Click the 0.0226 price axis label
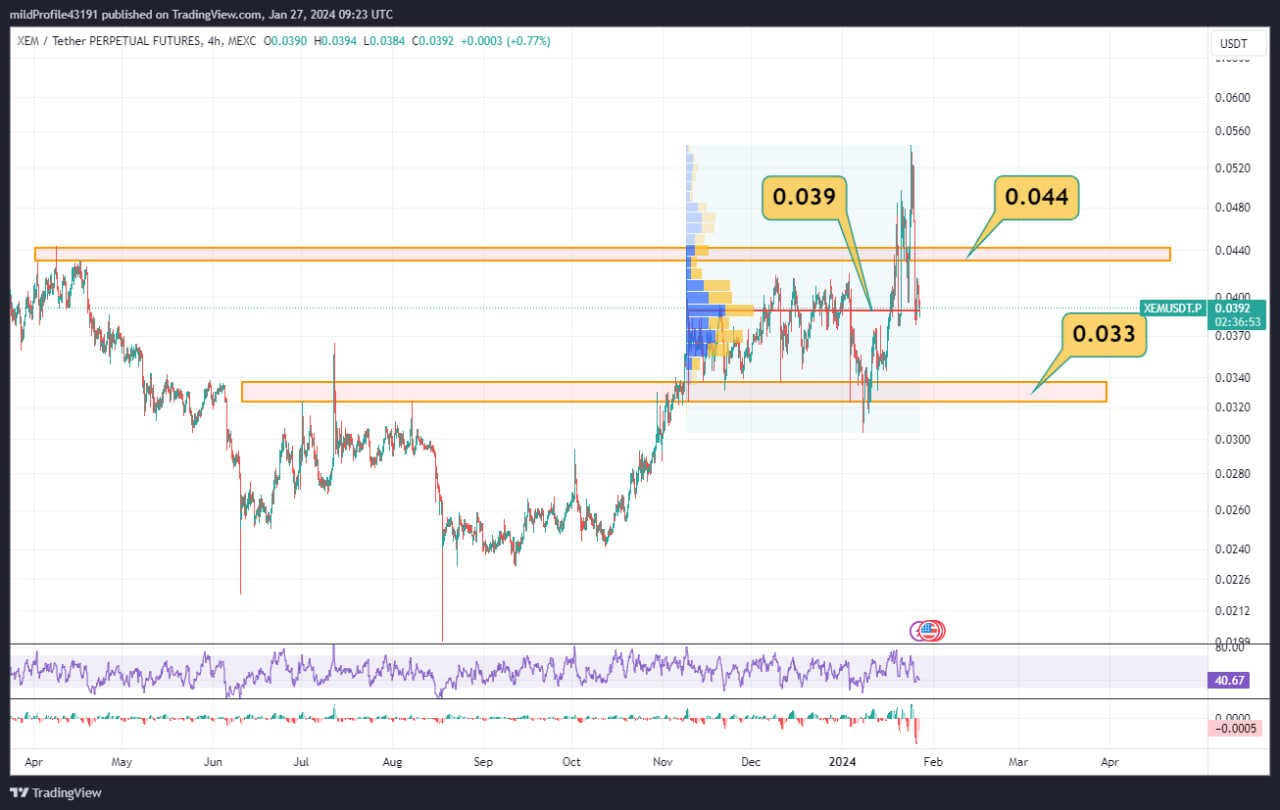The height and width of the screenshot is (810, 1280). click(1232, 579)
